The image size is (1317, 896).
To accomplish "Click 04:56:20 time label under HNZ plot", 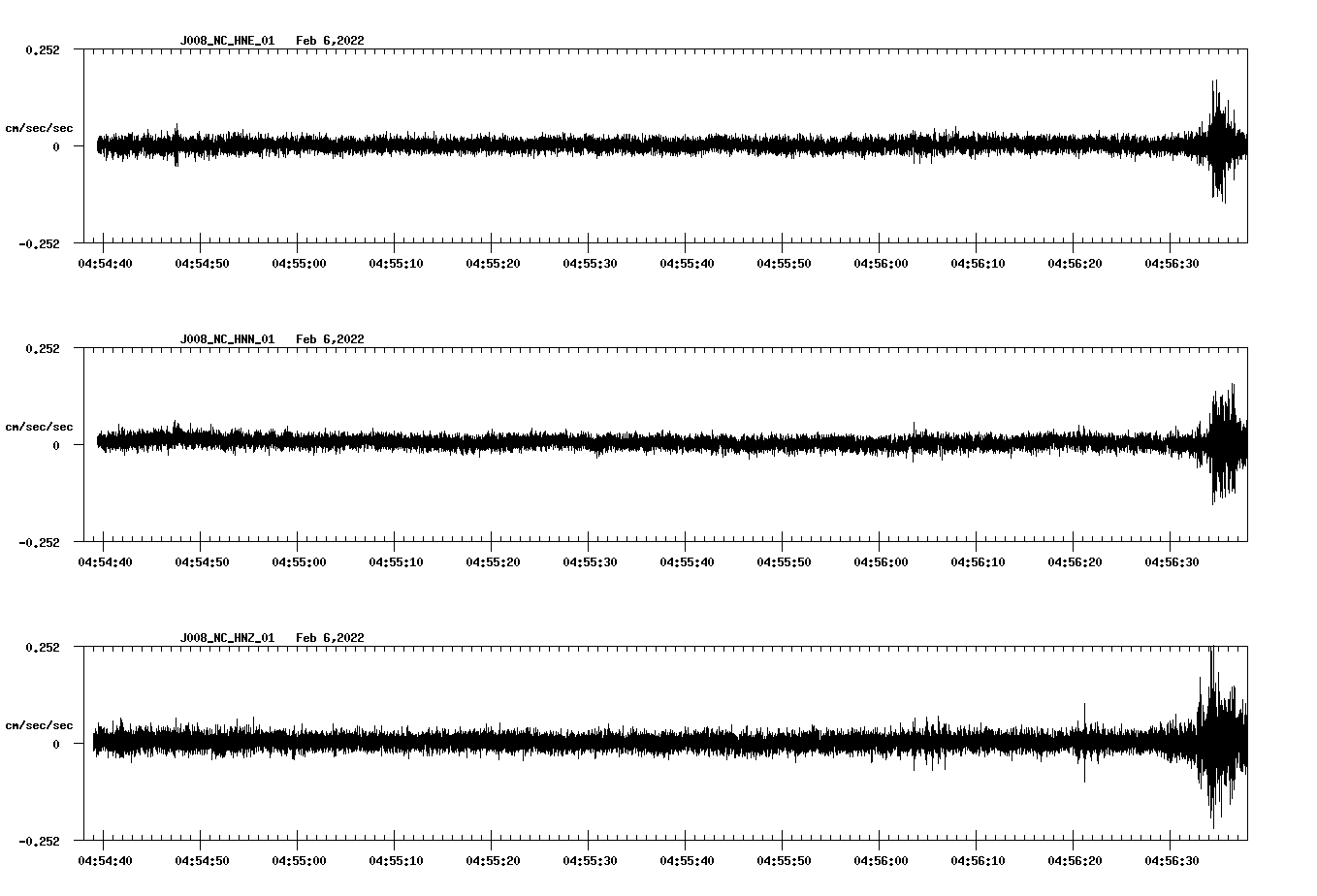I will click(x=1075, y=861).
